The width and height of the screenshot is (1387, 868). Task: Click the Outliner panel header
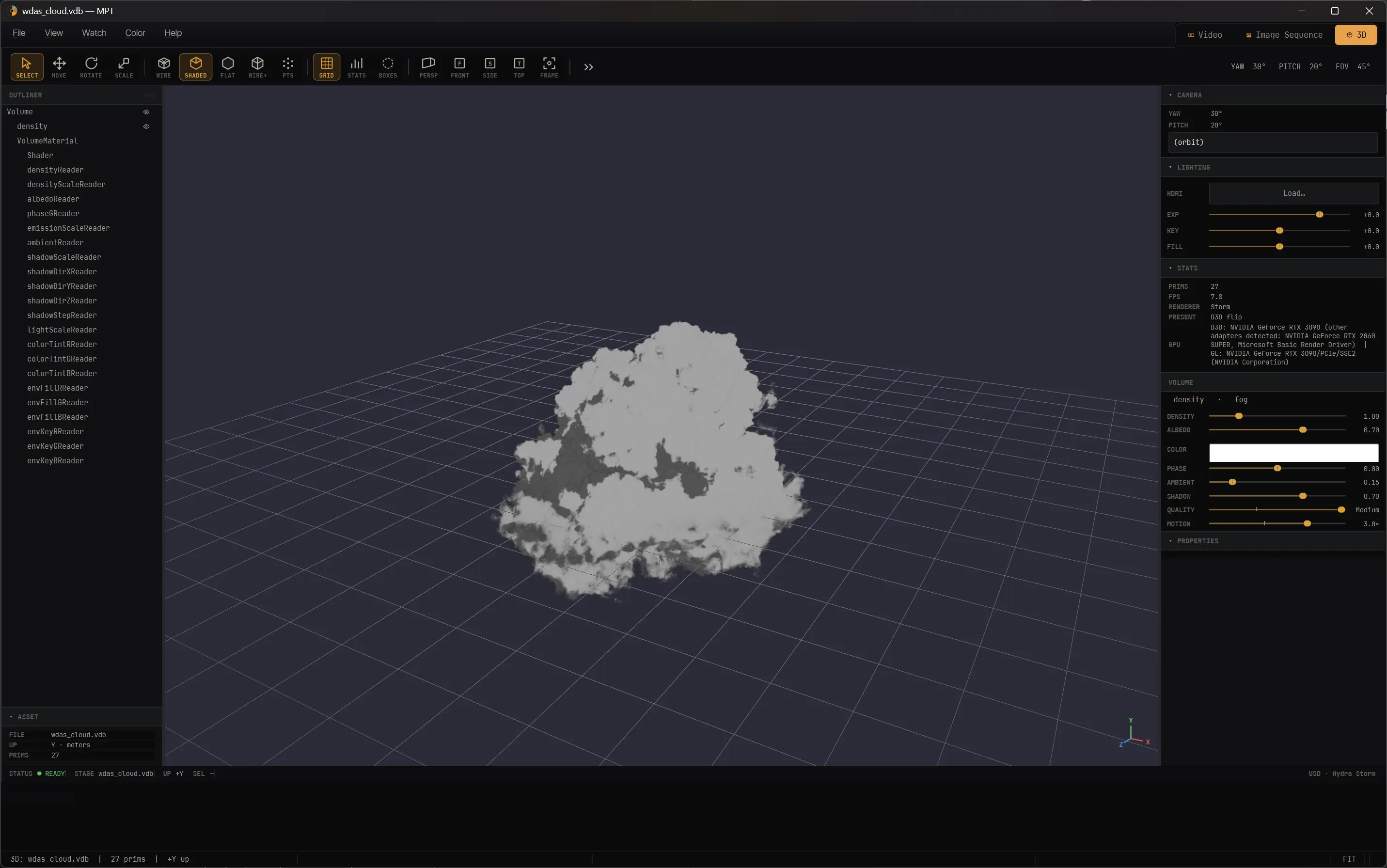point(81,95)
